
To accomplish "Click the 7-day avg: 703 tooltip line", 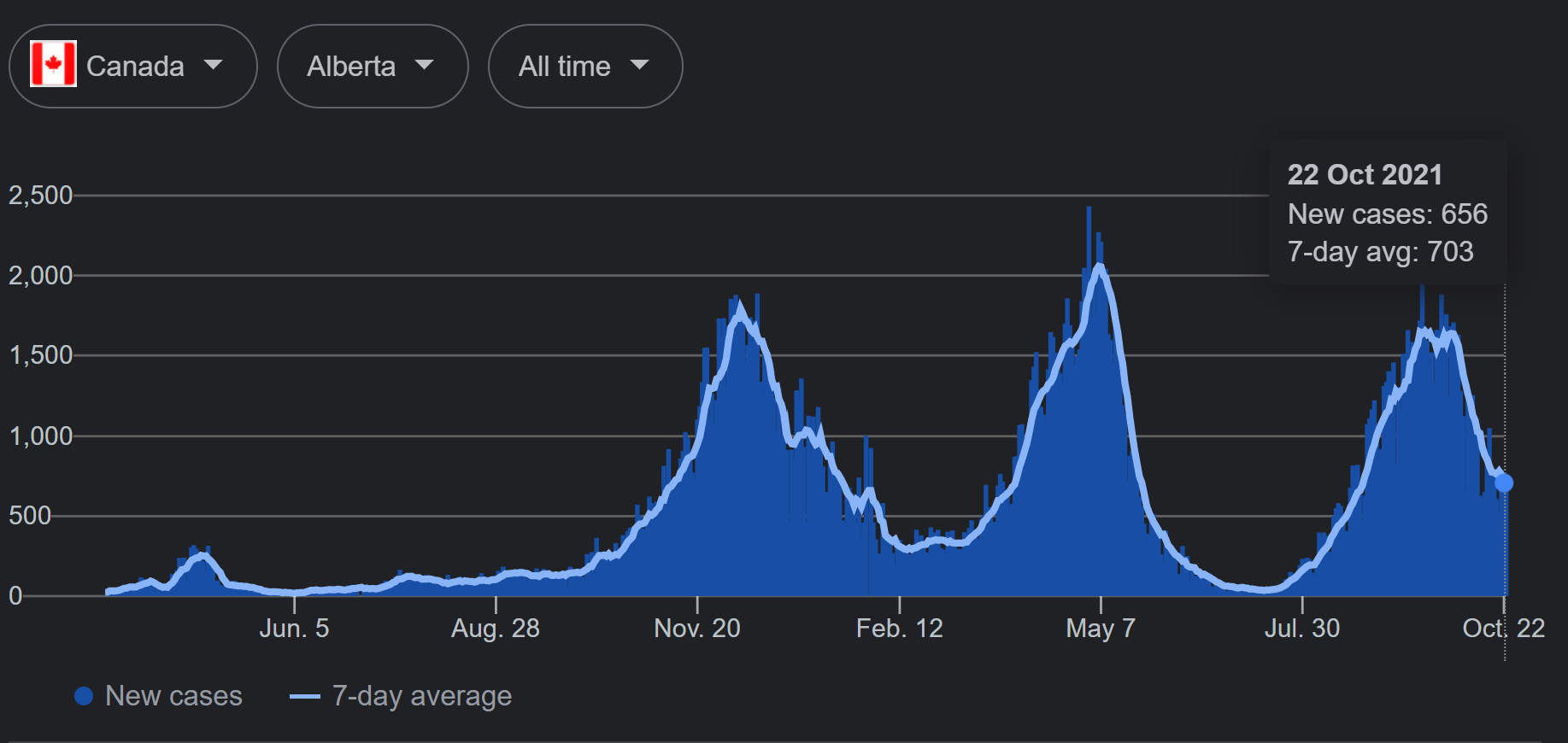I will 1381,252.
